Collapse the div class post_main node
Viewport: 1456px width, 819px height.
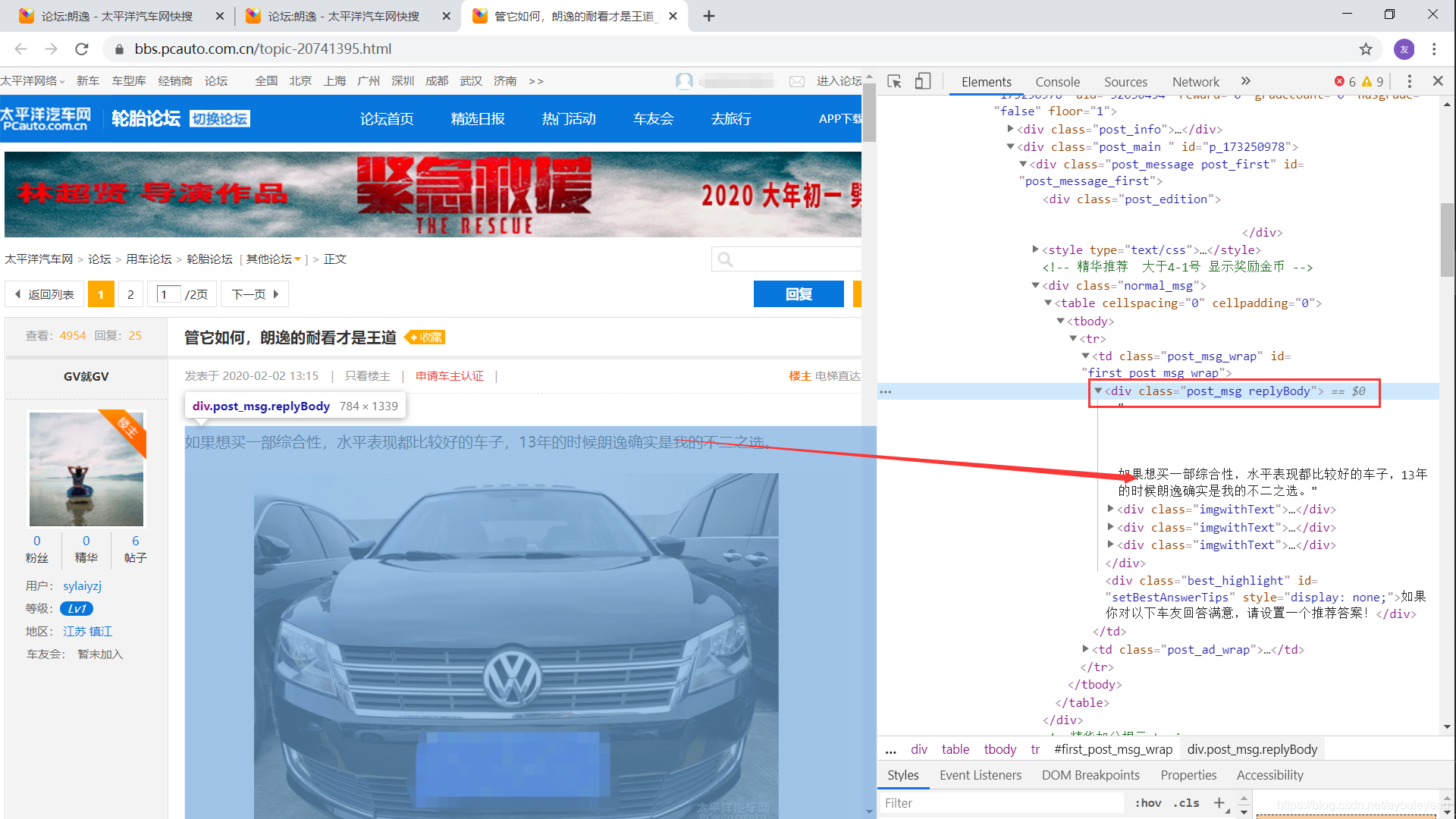point(1011,146)
